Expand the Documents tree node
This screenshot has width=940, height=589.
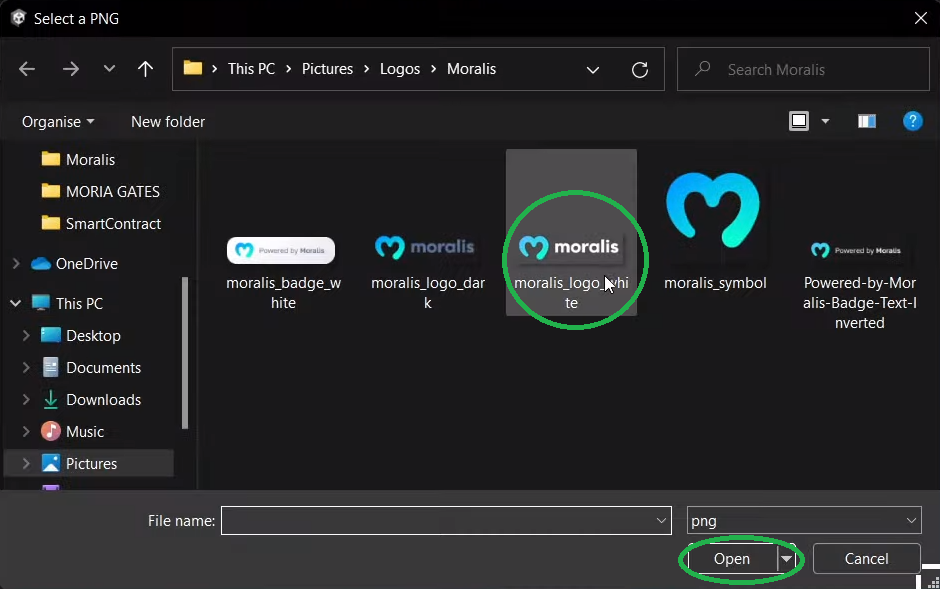click(26, 367)
